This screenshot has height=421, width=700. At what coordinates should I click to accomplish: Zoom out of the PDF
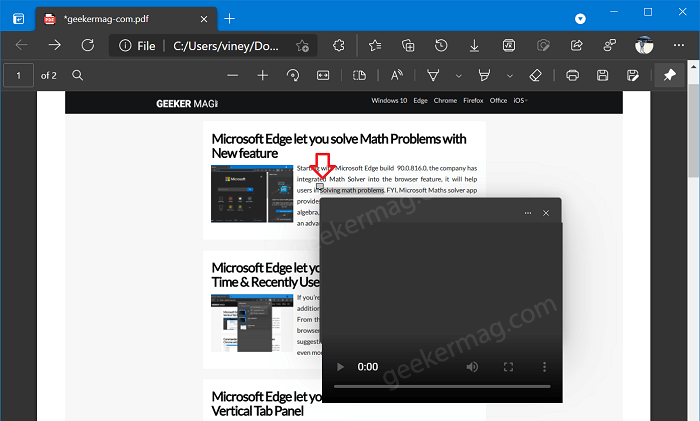pos(233,75)
